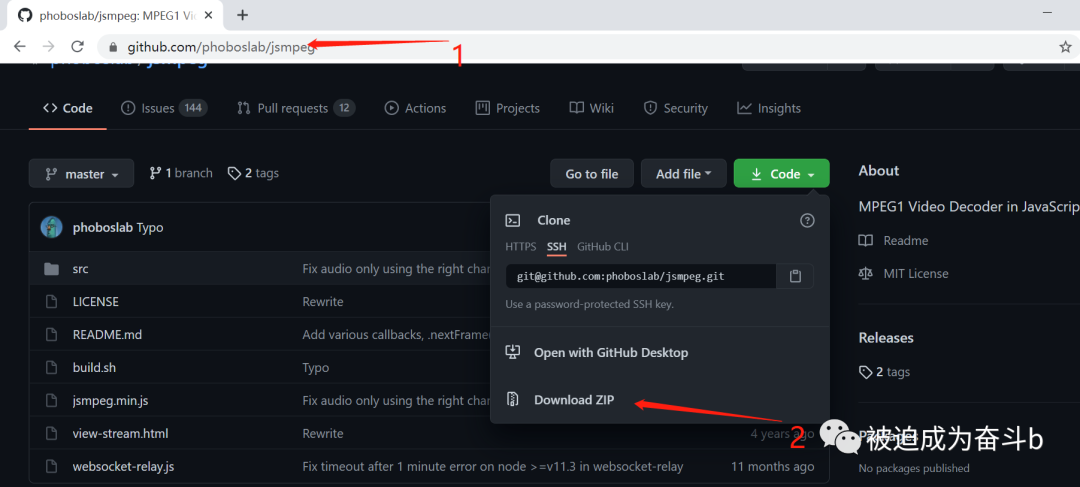Click the padlock site info icon
The image size is (1080, 487).
[113, 47]
